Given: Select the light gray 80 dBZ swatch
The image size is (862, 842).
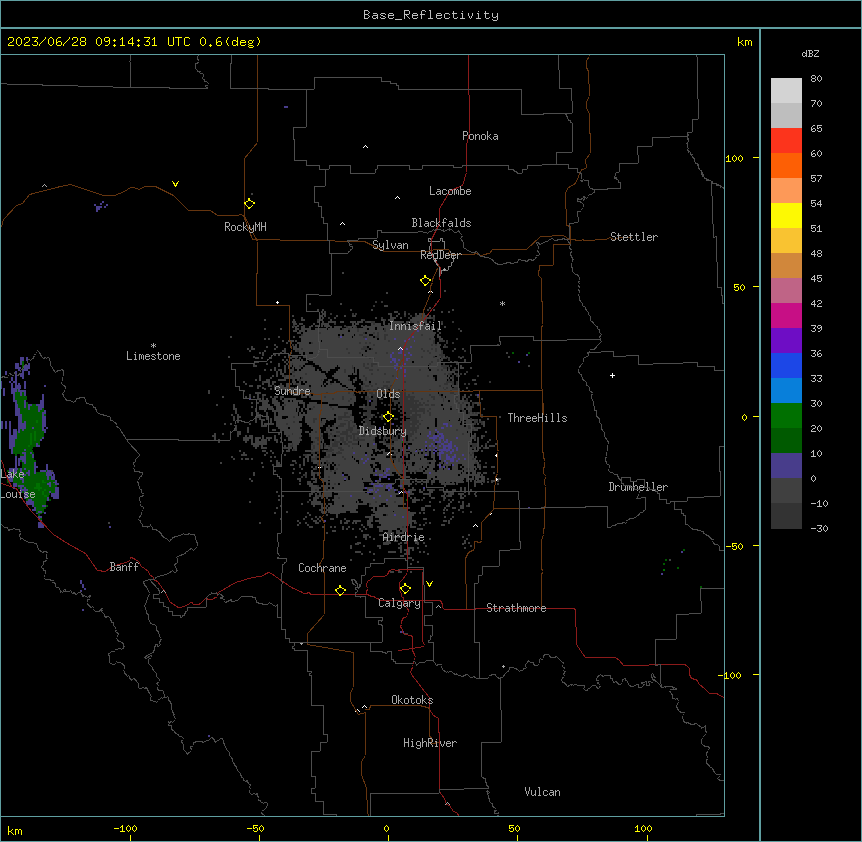Looking at the screenshot, I should (x=786, y=91).
